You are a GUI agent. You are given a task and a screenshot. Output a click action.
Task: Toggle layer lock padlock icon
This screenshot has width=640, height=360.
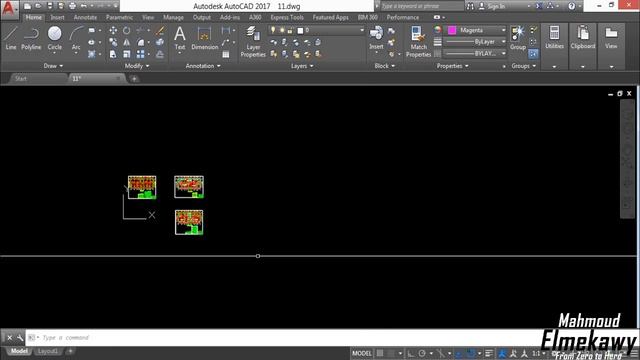click(290, 30)
